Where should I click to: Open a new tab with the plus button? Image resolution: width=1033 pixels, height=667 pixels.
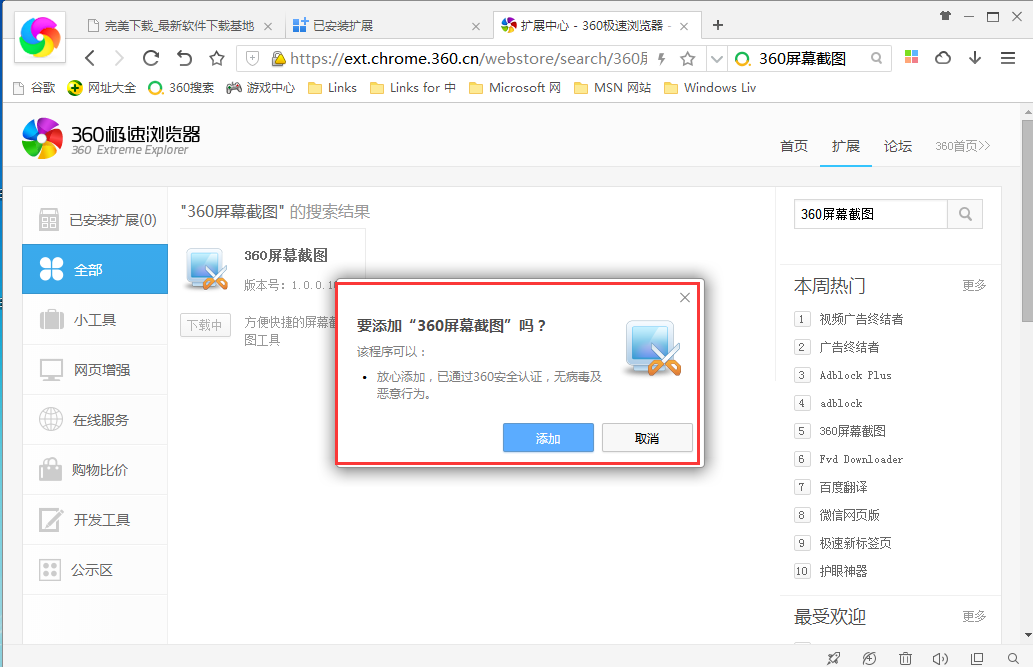(x=718, y=25)
